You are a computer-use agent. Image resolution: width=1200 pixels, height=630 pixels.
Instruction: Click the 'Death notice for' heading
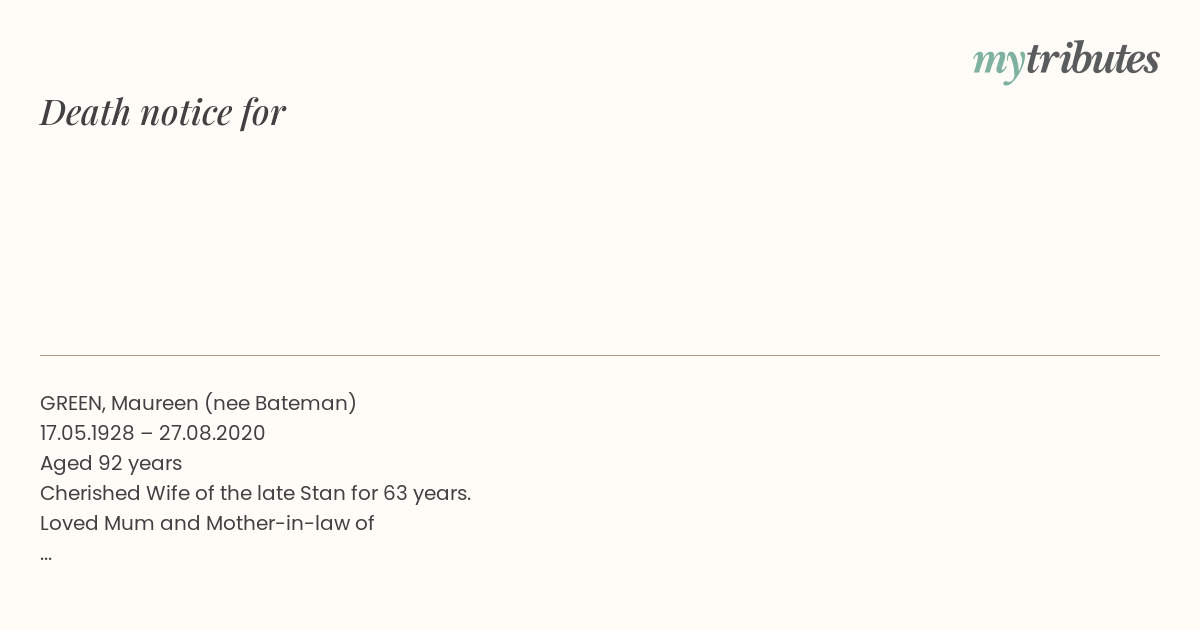[x=163, y=112]
